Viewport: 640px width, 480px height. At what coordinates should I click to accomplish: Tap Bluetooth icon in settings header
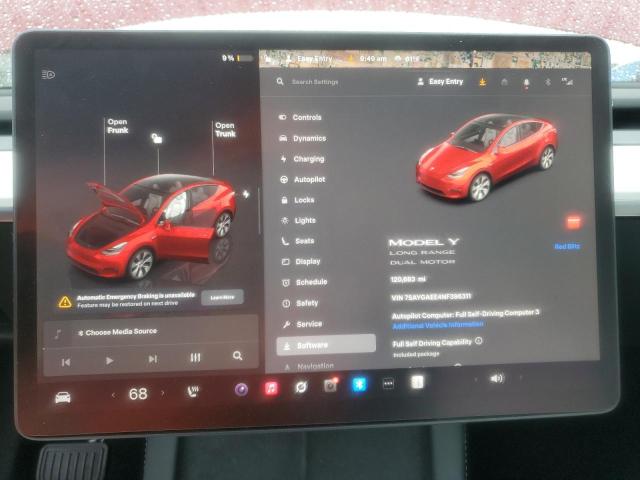click(548, 82)
